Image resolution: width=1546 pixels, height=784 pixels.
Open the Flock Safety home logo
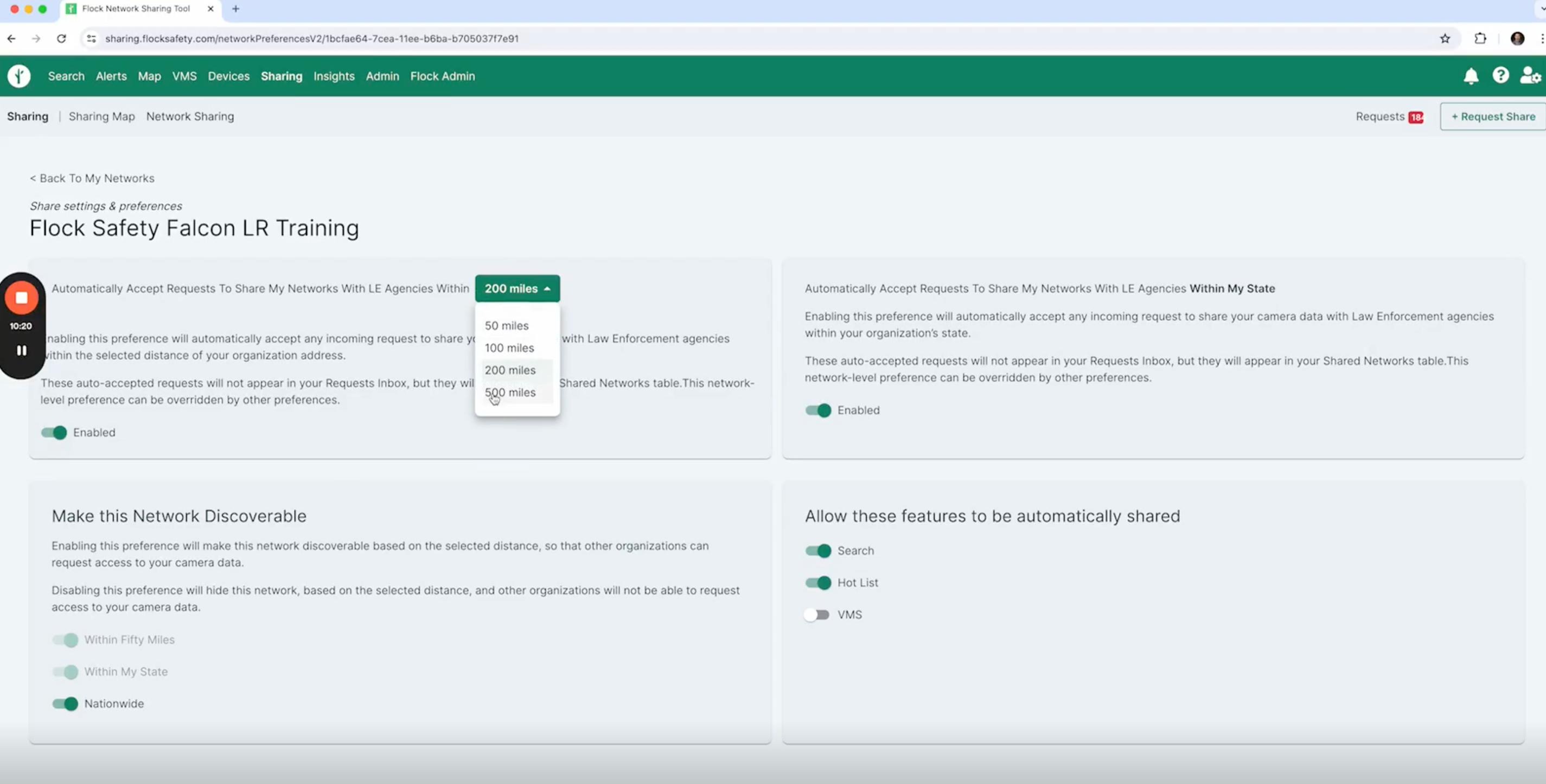18,76
